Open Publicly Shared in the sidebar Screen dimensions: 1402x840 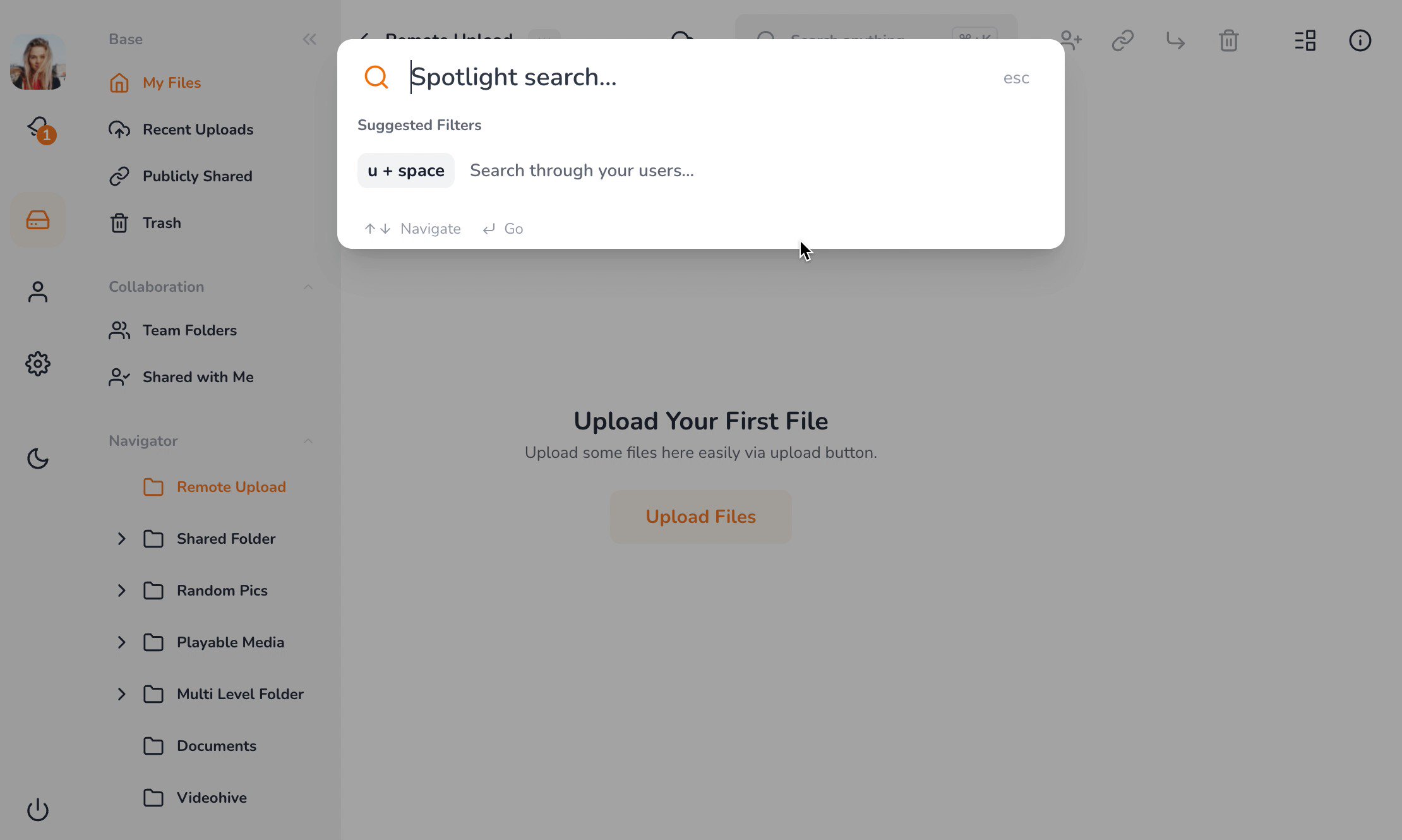197,176
